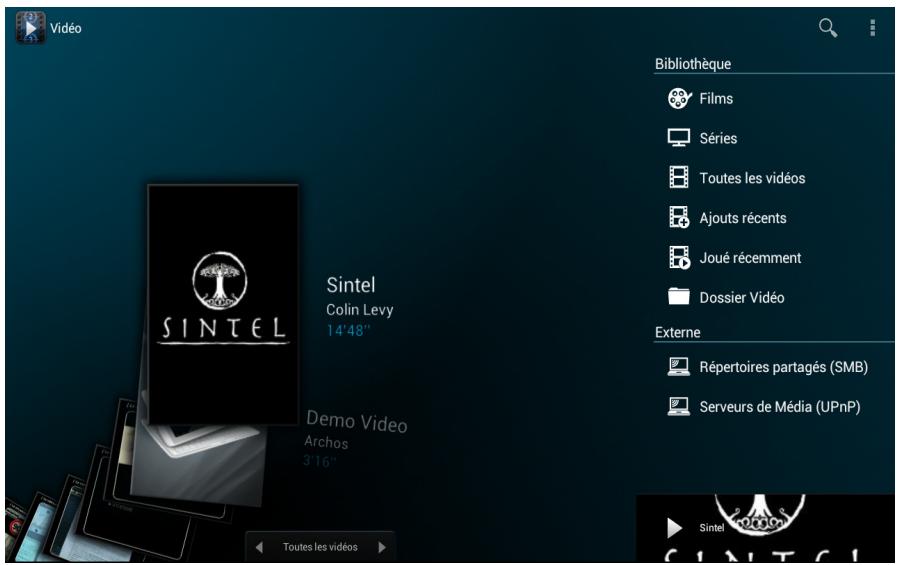Viewport: 898px width, 565px height.
Task: Click the Toutes les vidéos filmstrip icon
Action: click(x=679, y=177)
